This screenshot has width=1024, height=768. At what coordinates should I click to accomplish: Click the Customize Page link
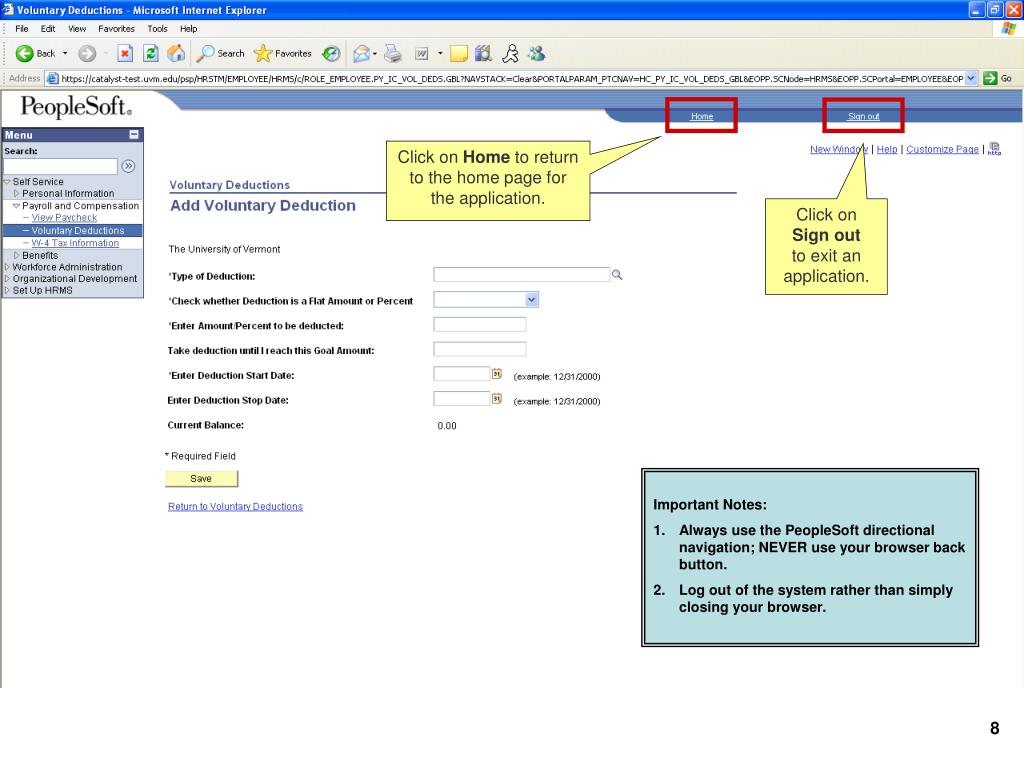942,149
